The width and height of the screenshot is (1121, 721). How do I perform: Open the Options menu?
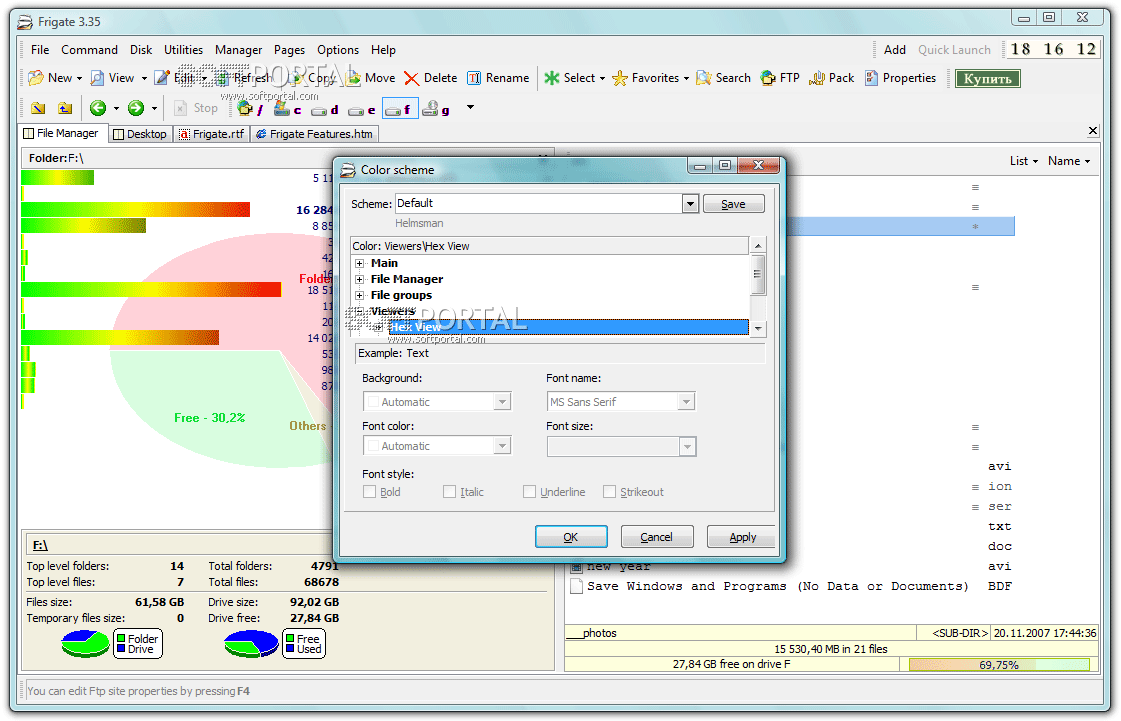pyautogui.click(x=338, y=50)
